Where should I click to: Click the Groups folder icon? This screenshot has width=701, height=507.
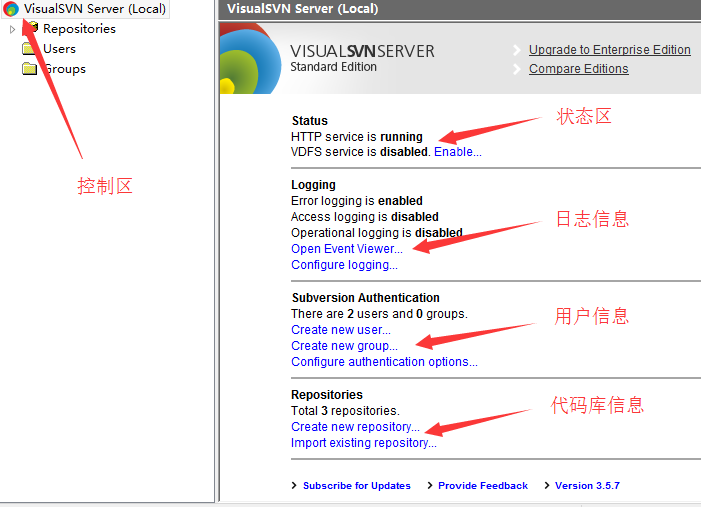coord(30,68)
